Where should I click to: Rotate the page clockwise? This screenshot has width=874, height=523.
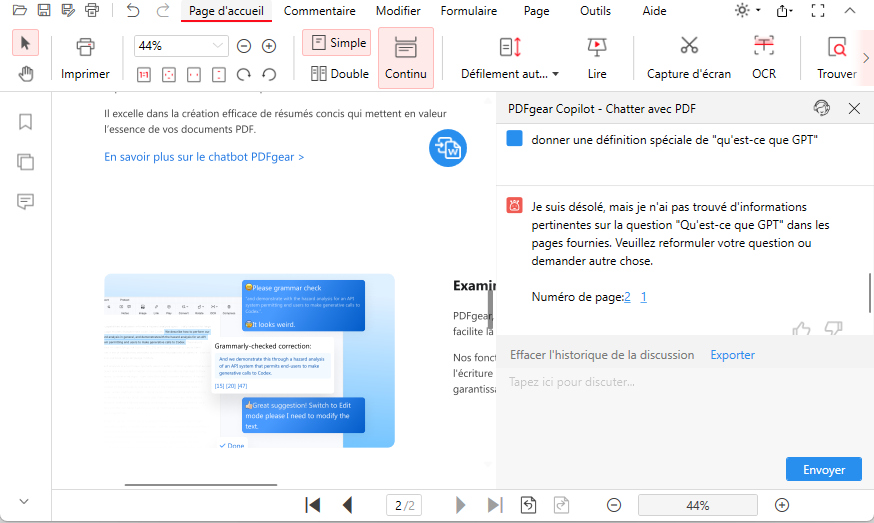click(x=244, y=74)
